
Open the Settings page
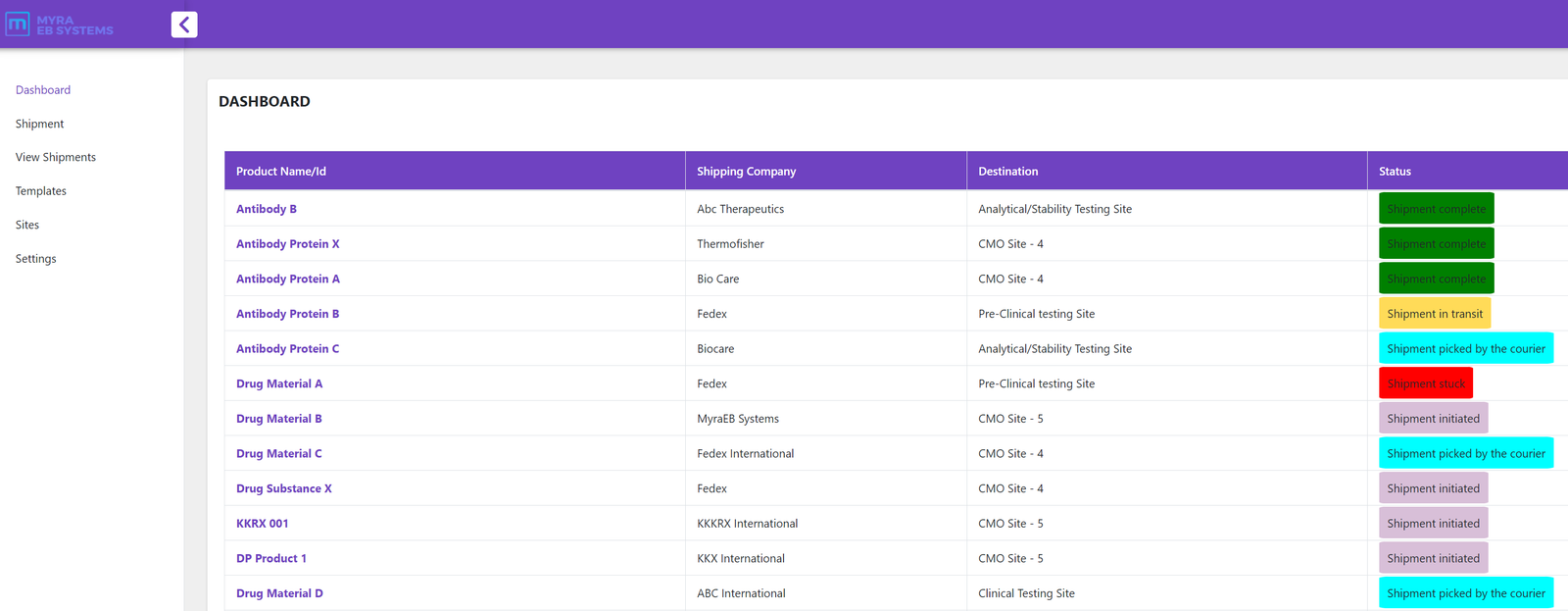[x=36, y=259]
